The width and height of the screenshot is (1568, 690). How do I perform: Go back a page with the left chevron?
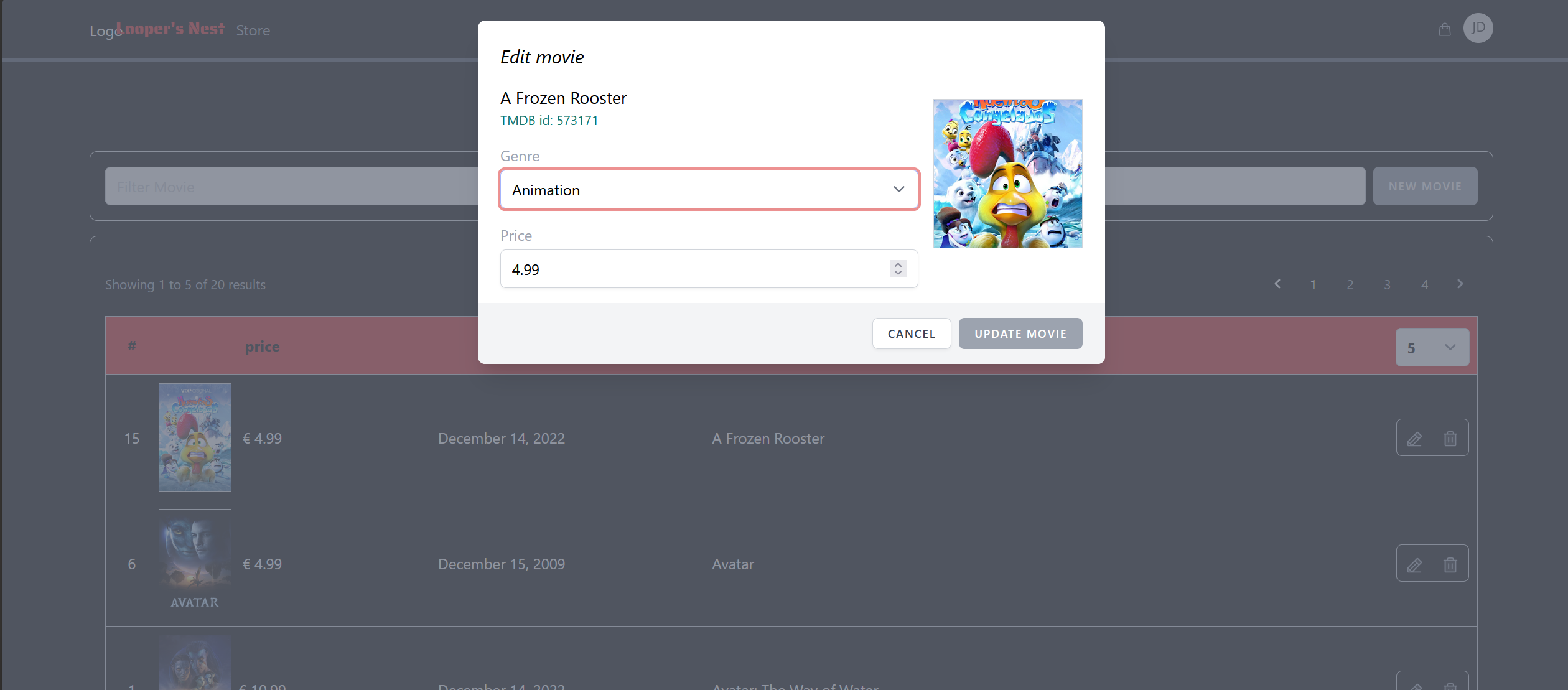(1277, 284)
